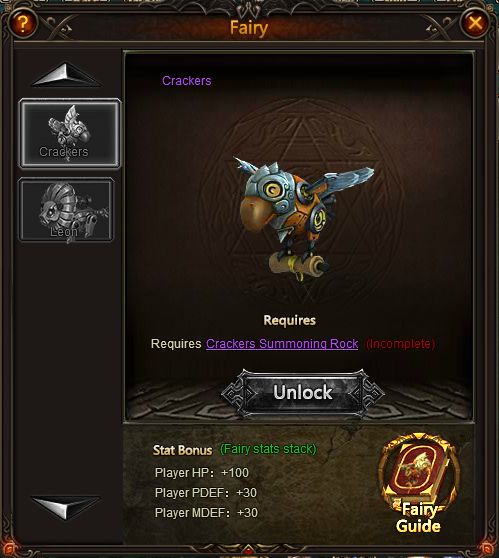
Task: Click the Fairy Guide text label
Action: 419,518
